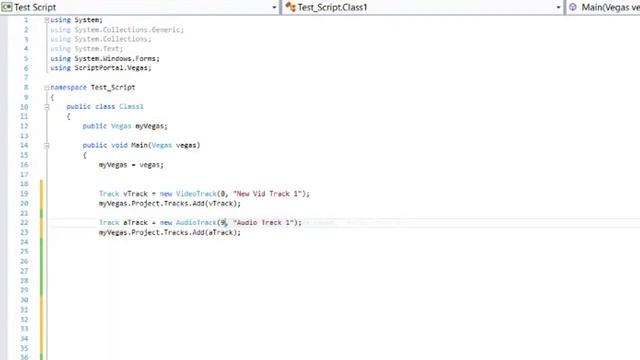Click 'myVegas.Project.Tracks.Add(vTrack);' line
This screenshot has height=360, width=640.
tap(170, 203)
